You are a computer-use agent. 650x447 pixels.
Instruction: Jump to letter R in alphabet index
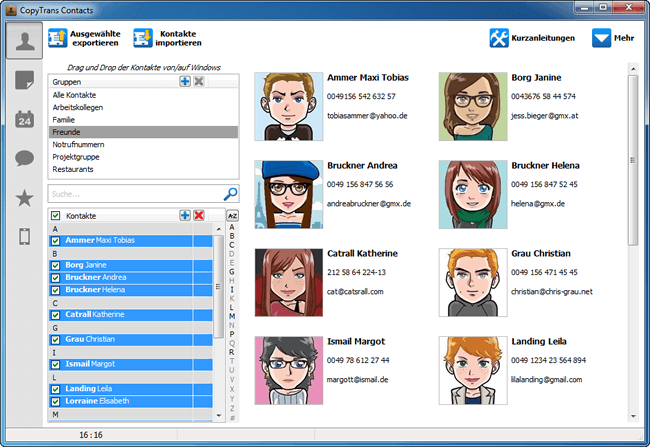pos(232,352)
